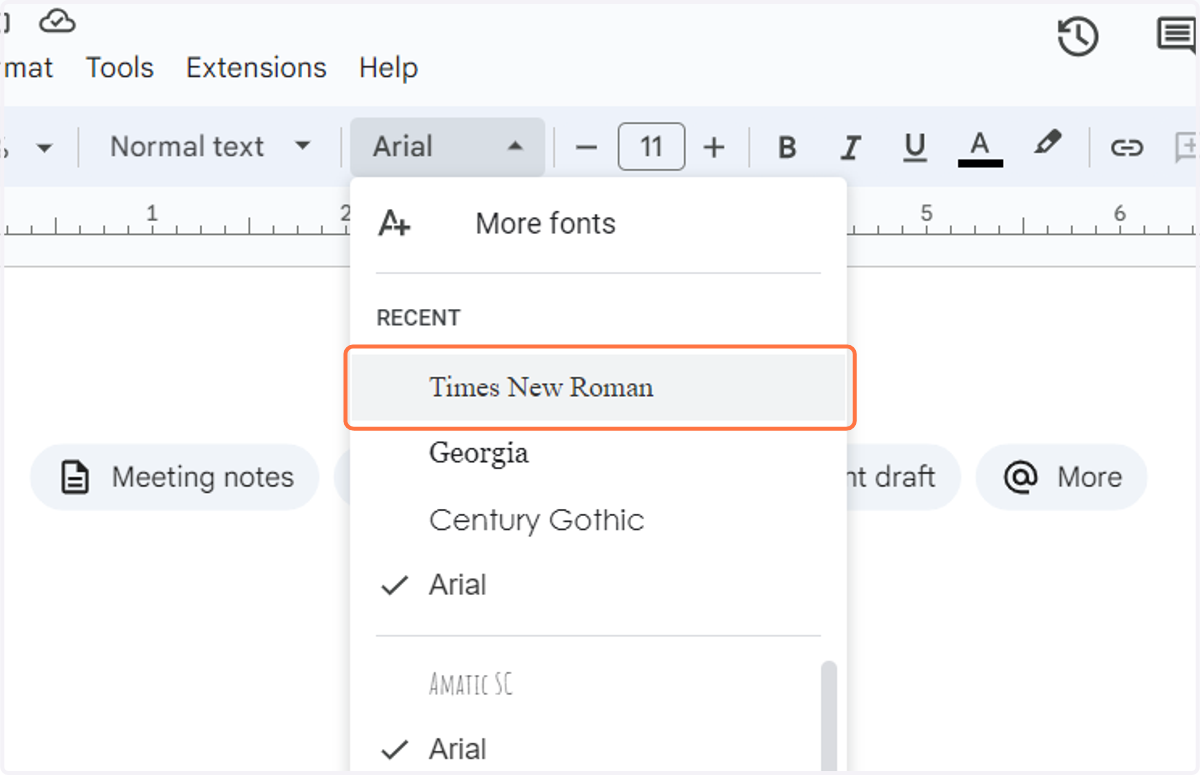Open the Normal text style dropdown
Screen dimensions: 1200x775
[210, 147]
